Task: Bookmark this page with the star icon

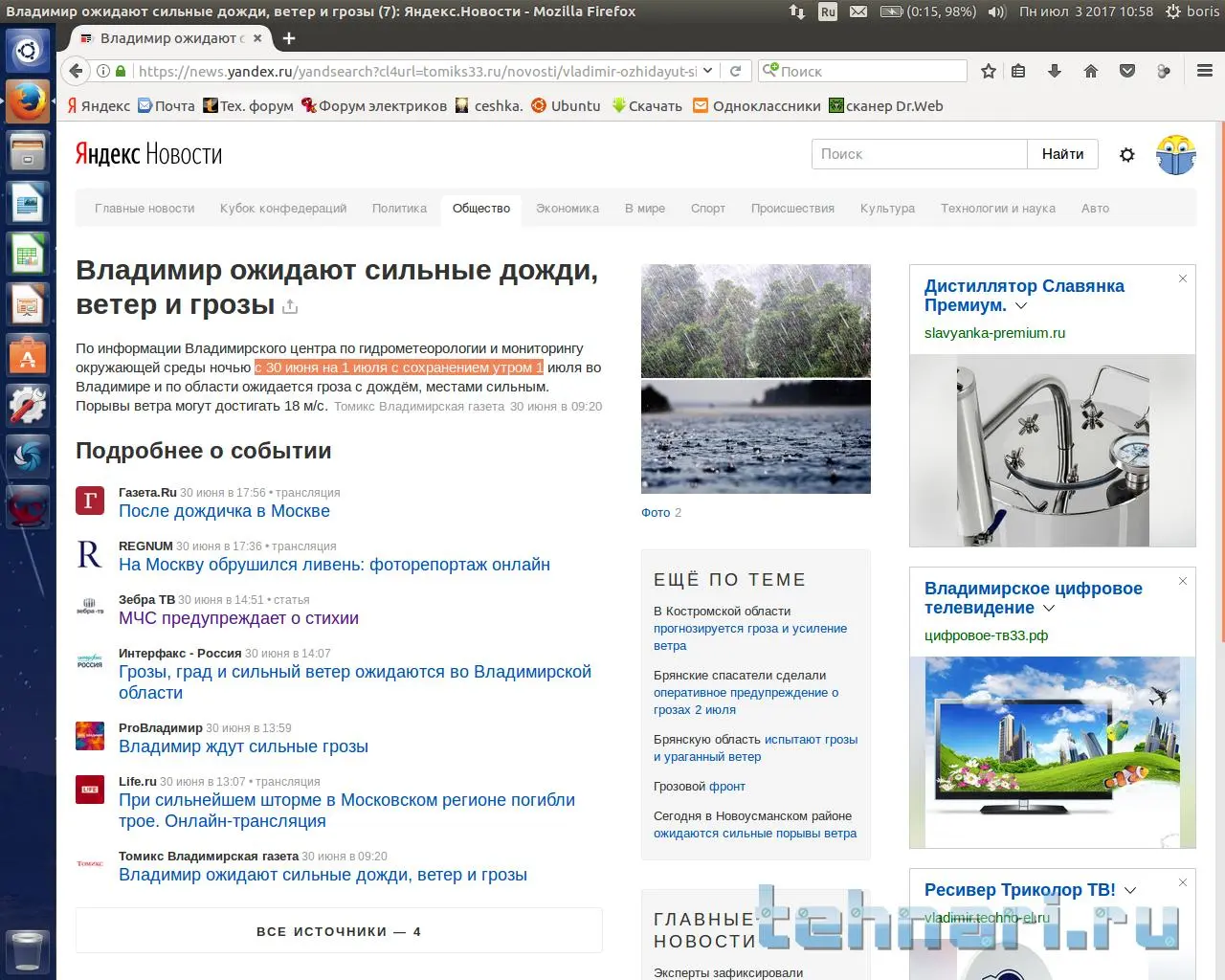Action: [989, 71]
